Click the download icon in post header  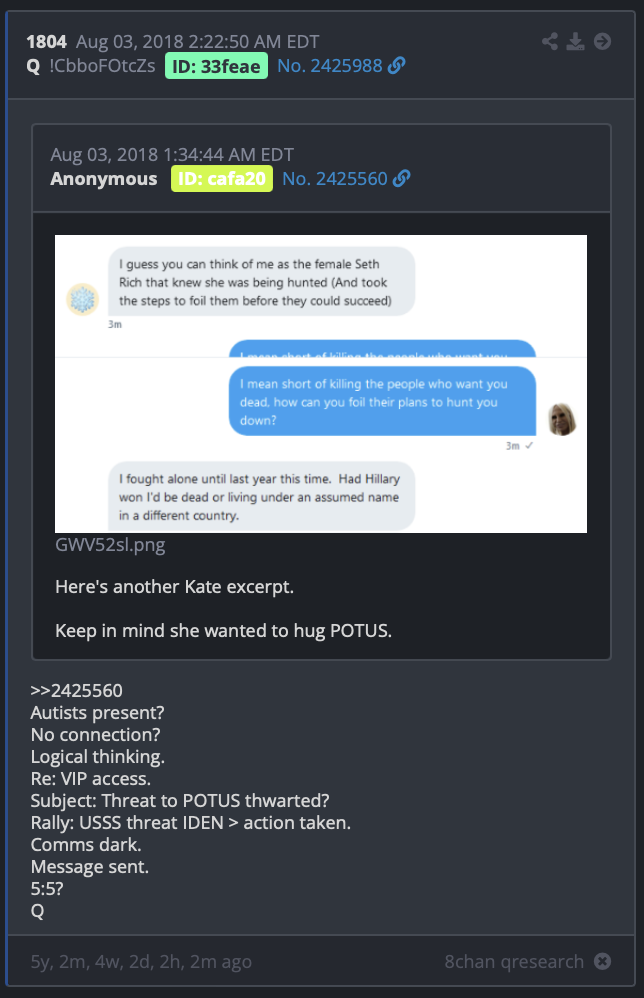(575, 41)
